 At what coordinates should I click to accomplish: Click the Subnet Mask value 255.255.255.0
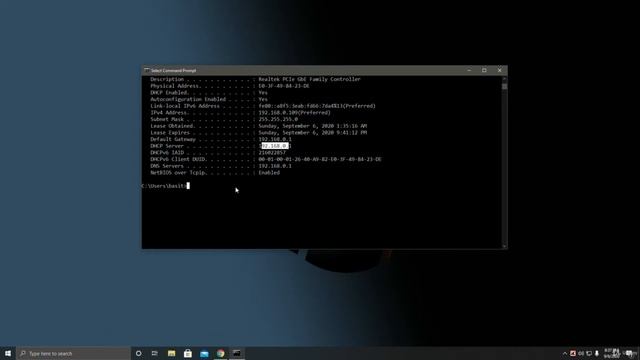(x=278, y=119)
